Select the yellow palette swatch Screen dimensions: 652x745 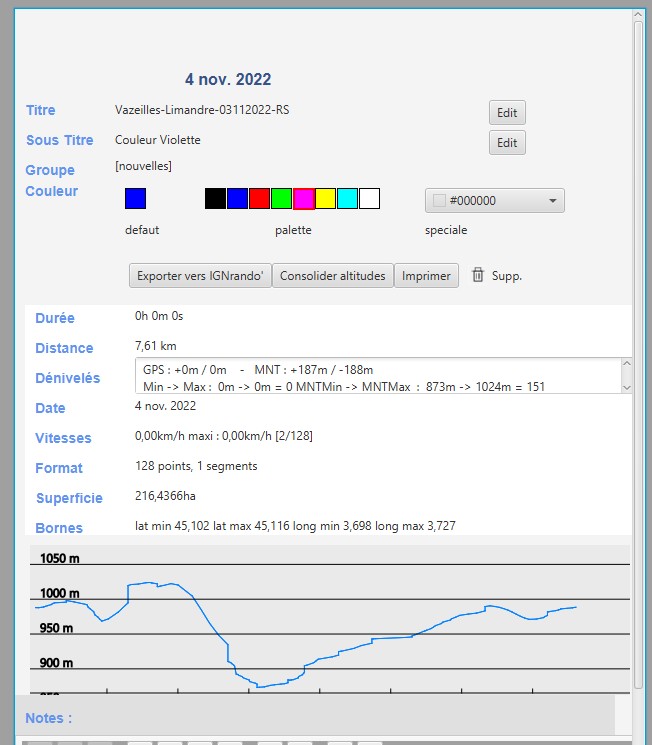click(325, 198)
